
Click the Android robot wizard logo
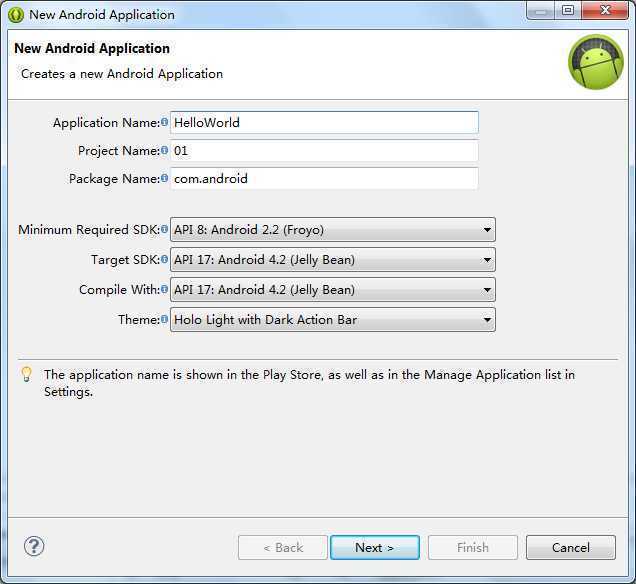coord(595,62)
